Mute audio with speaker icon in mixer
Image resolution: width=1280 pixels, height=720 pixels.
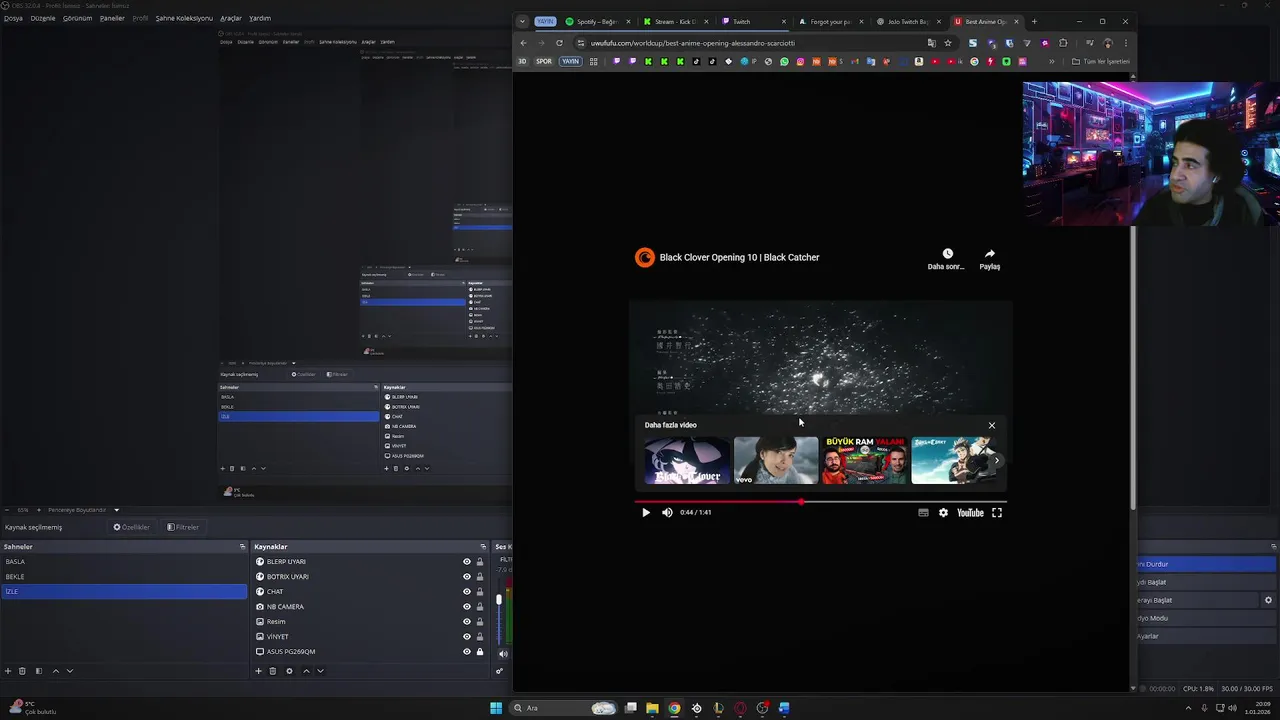coord(503,654)
